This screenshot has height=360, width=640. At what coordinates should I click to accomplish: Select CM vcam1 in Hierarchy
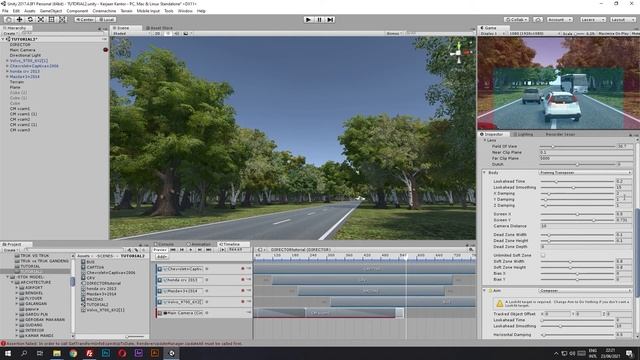20,109
